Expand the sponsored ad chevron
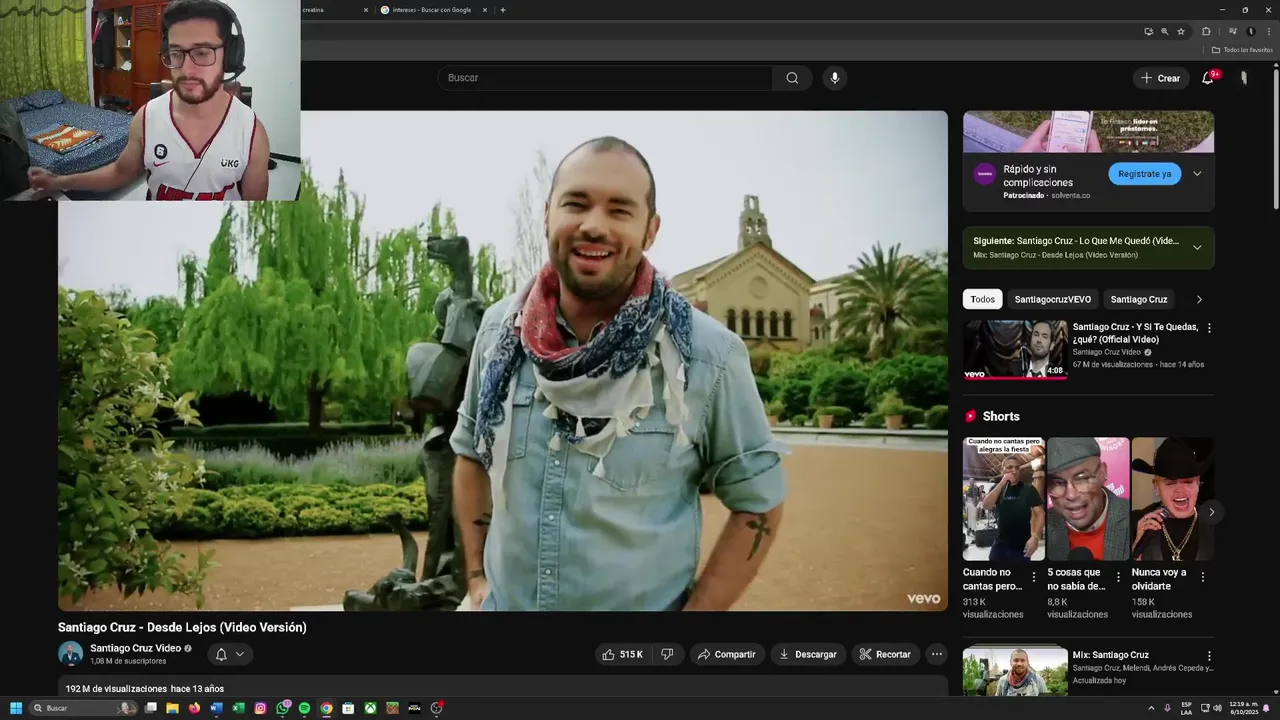Screen dimensions: 1280x720 tap(1197, 174)
